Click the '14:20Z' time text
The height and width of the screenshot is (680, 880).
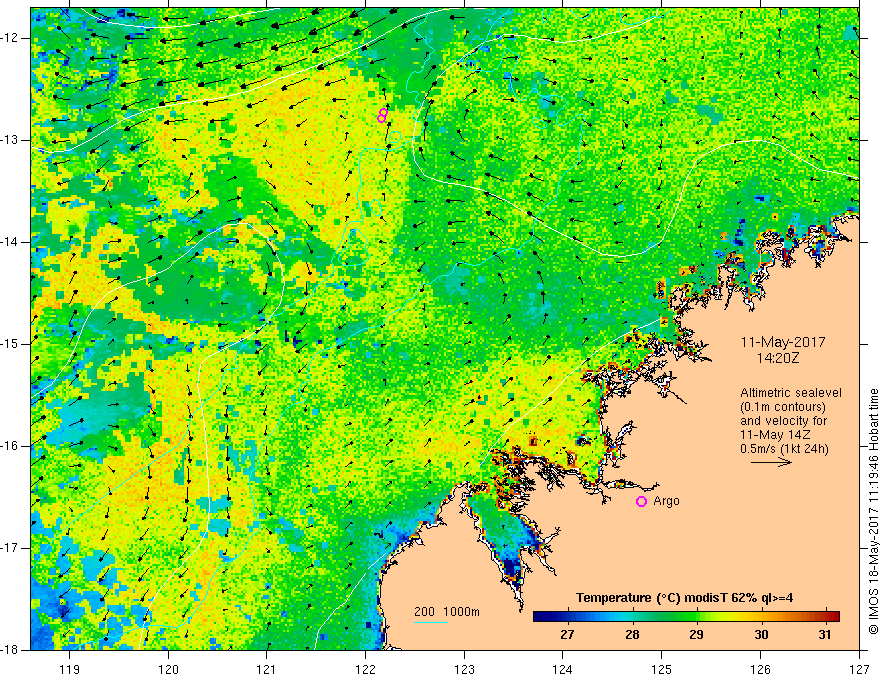point(777,357)
